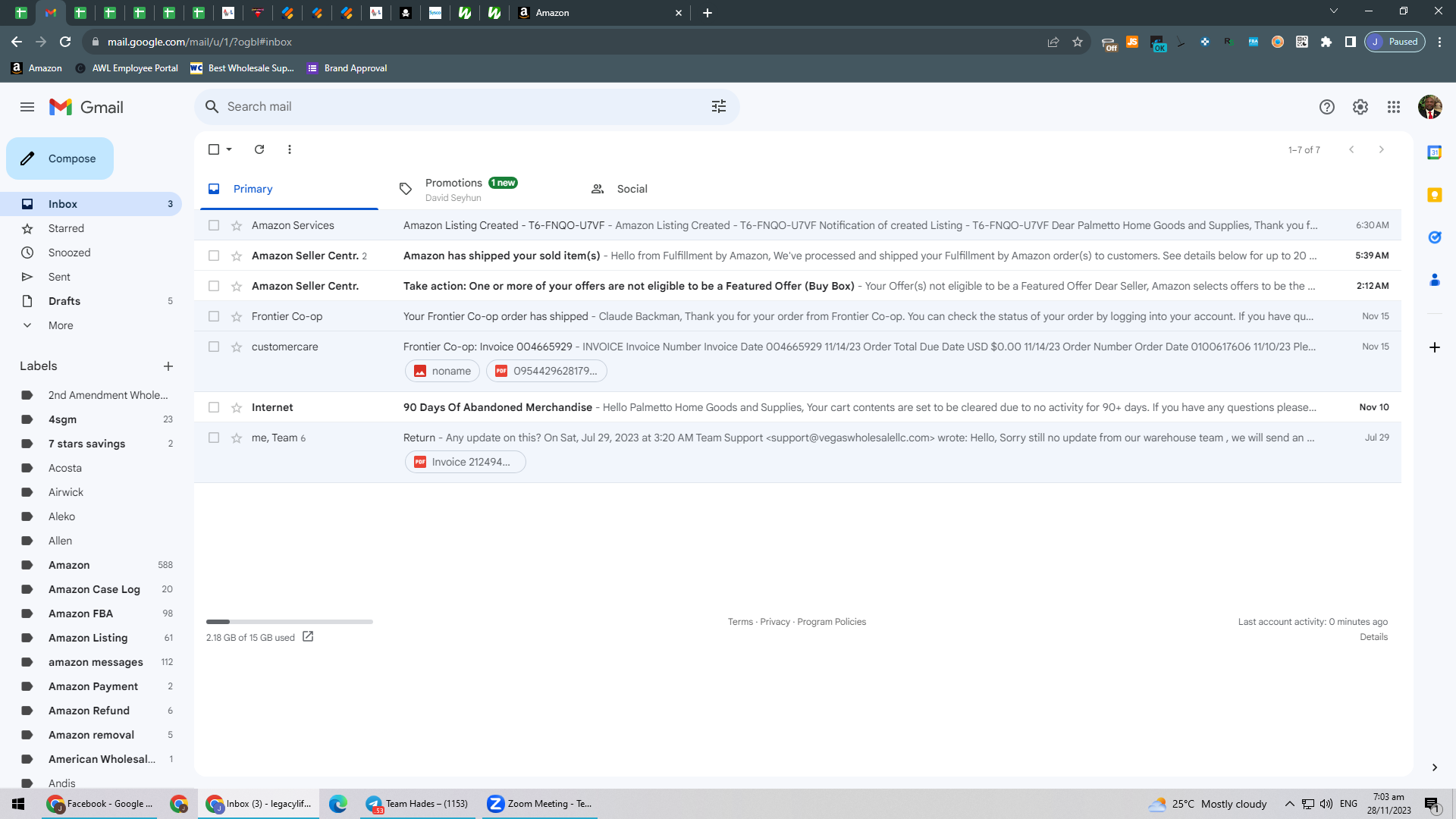This screenshot has height=819, width=1456.
Task: Click the Compose button
Action: pos(60,158)
